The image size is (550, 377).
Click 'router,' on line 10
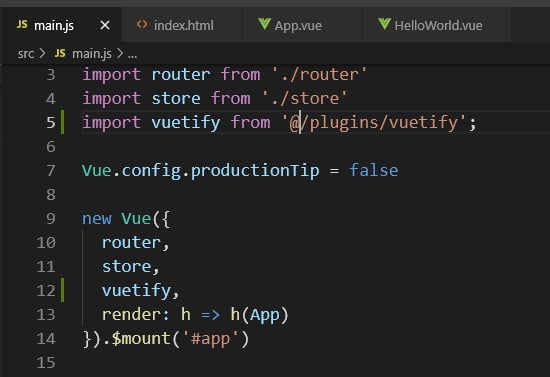coord(135,243)
